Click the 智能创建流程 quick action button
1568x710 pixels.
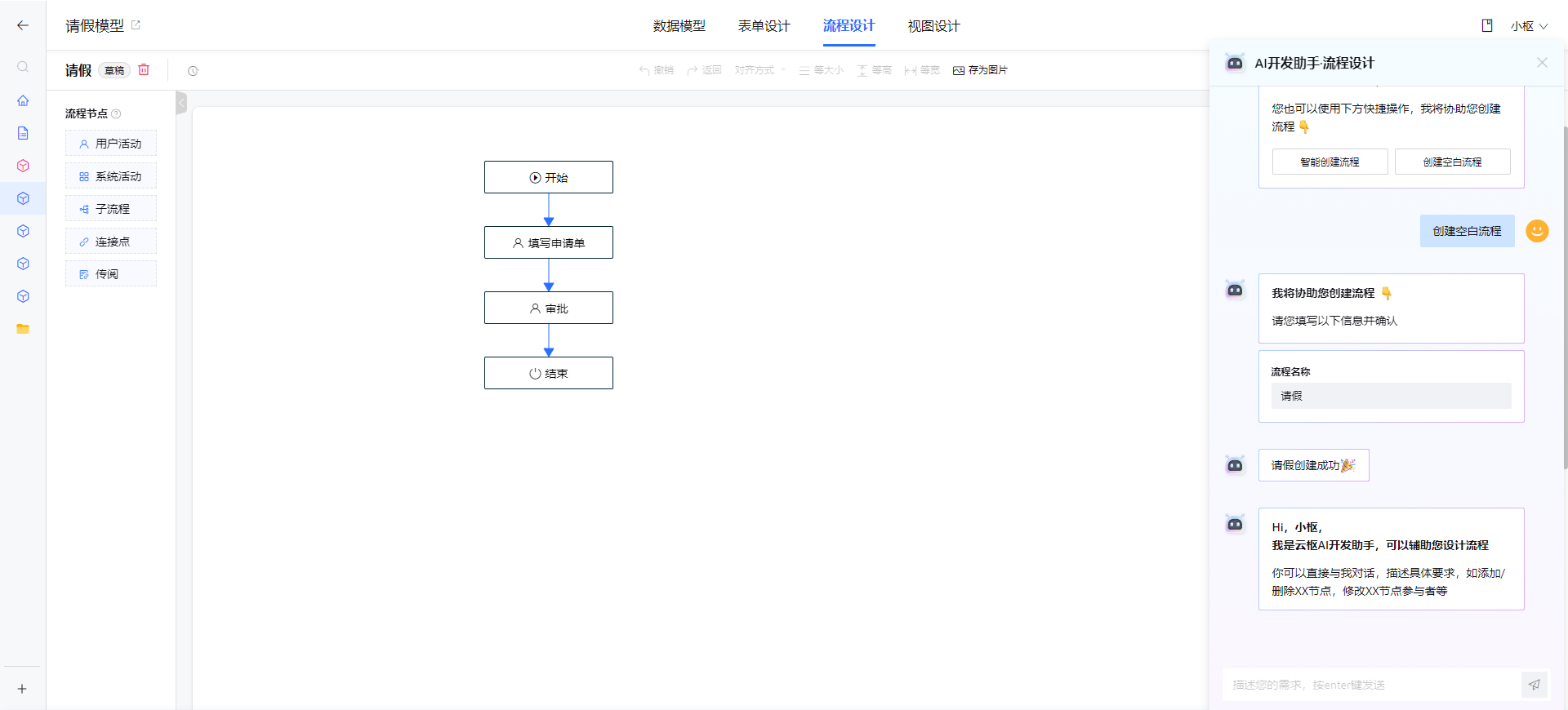(x=1330, y=162)
